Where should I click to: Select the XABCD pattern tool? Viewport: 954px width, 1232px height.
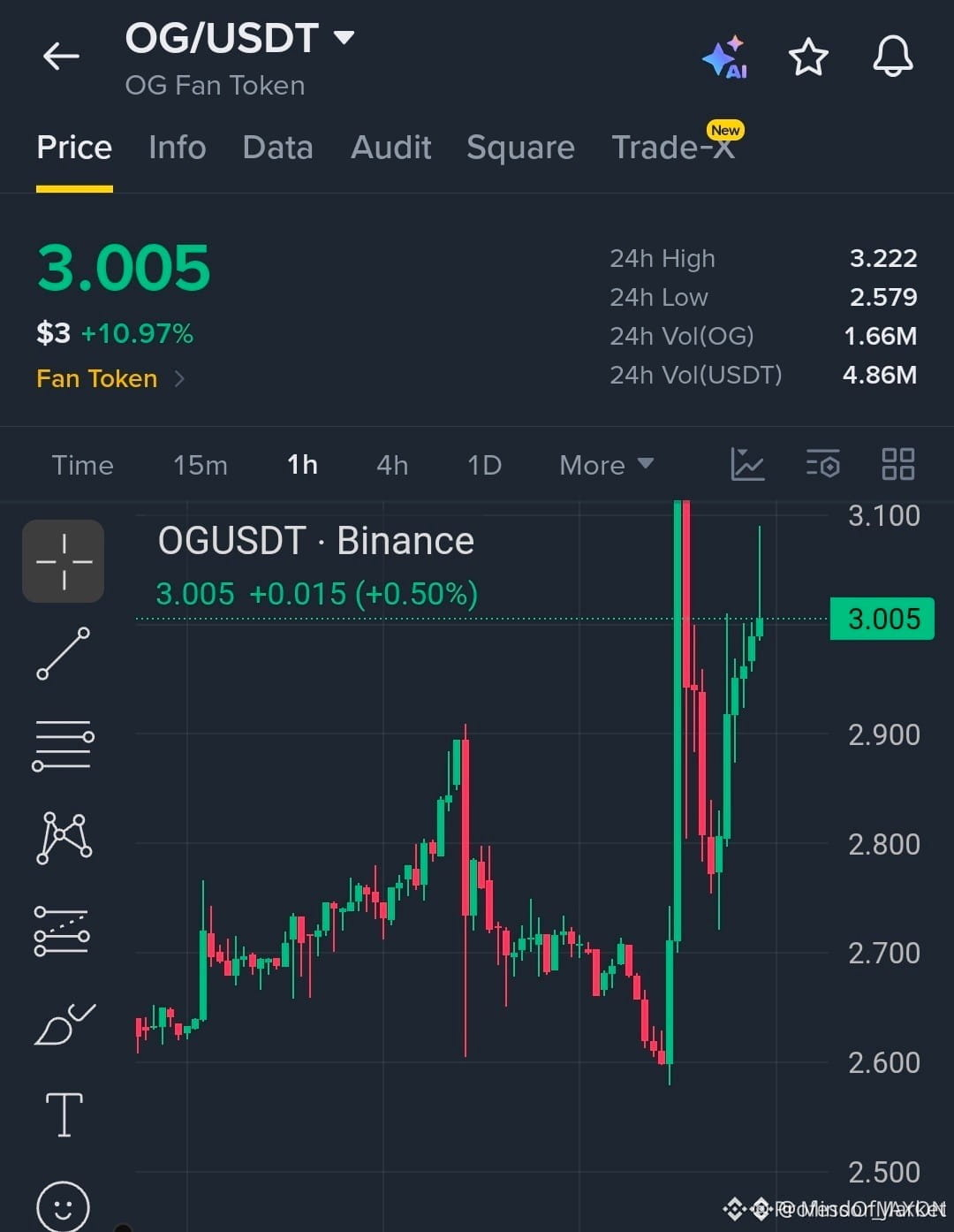tap(64, 838)
